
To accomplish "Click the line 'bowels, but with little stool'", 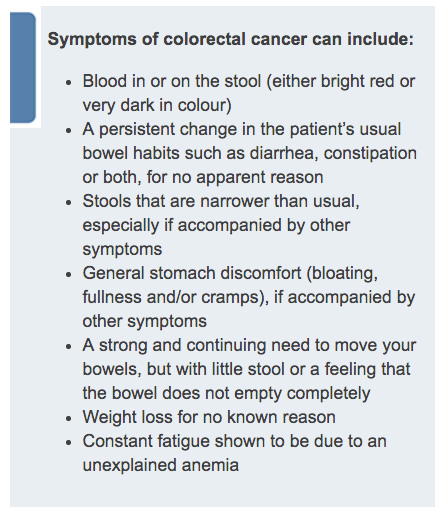I will (x=246, y=369).
